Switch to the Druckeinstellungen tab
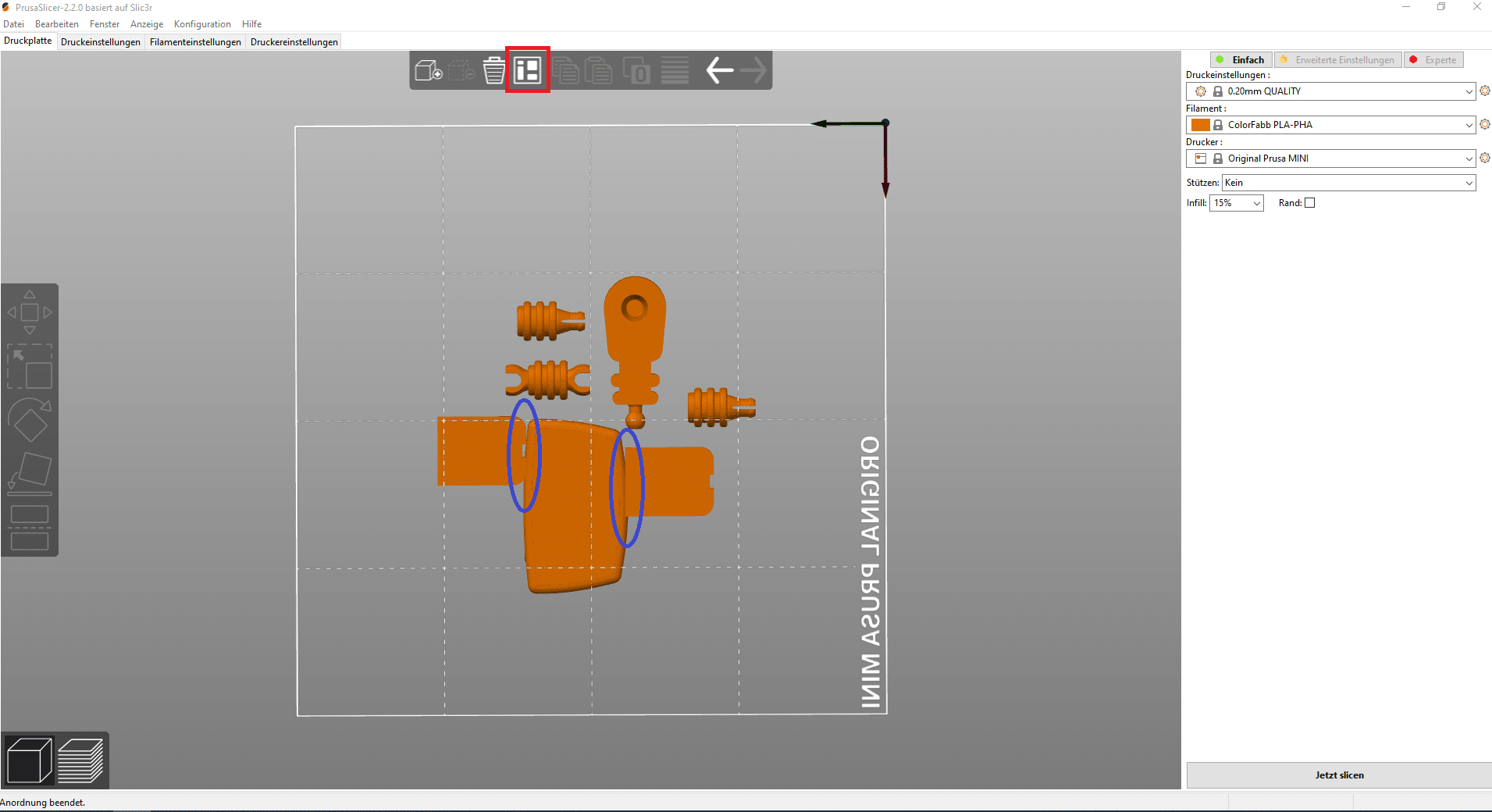Image resolution: width=1492 pixels, height=812 pixels. 101,42
